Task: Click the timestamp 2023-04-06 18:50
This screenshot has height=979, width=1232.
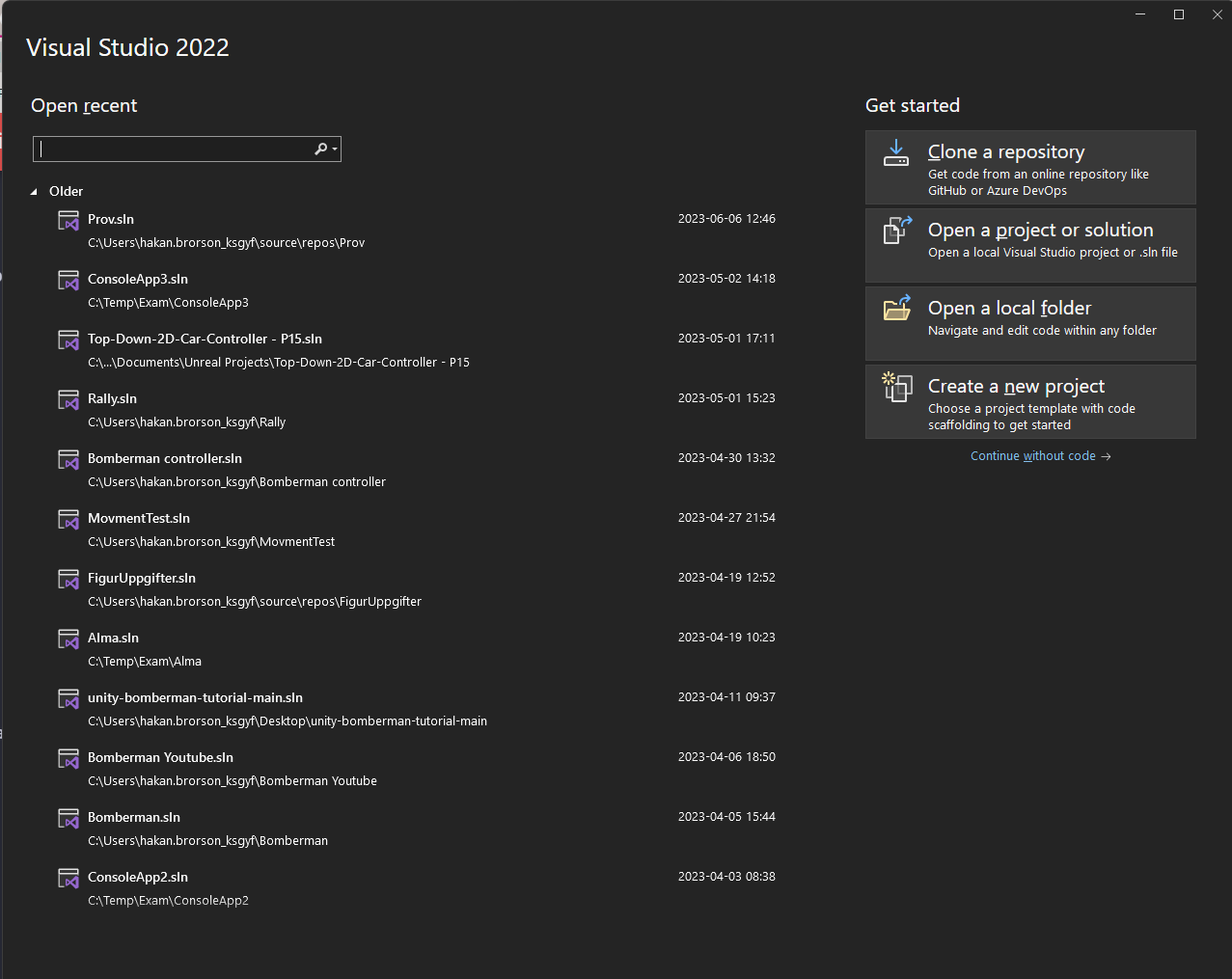Action: 726,757
